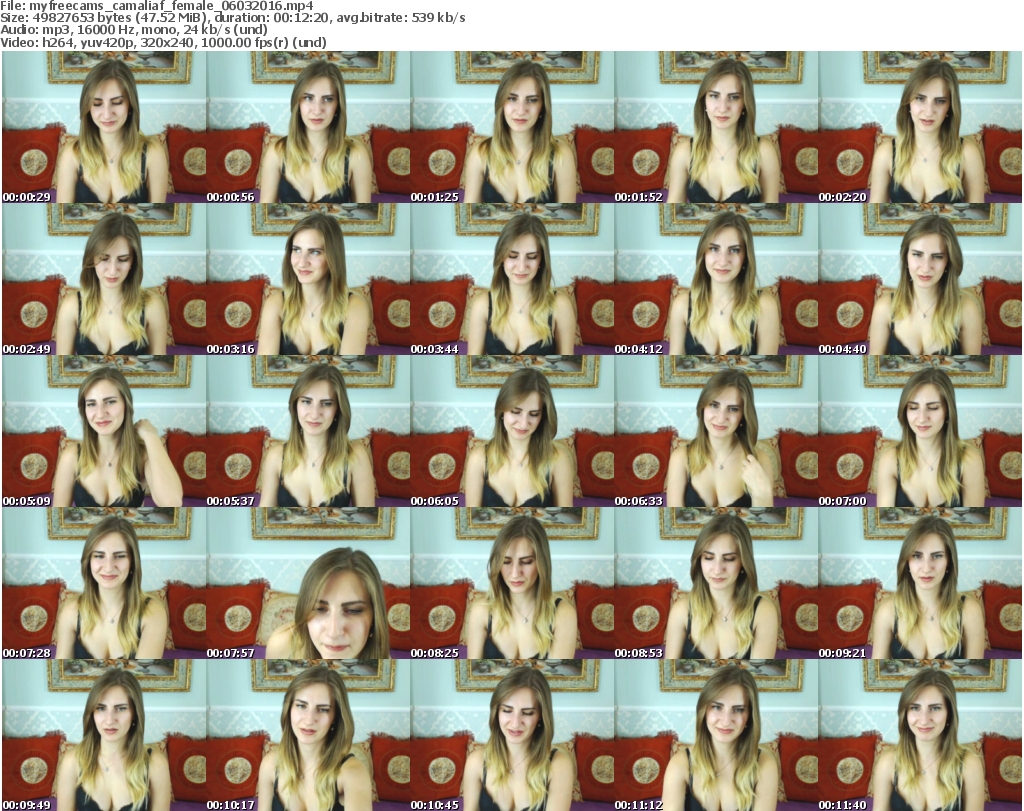Click the thumbnail stamped 00:01:25
Screen dimensions: 1024x811
click(x=512, y=127)
